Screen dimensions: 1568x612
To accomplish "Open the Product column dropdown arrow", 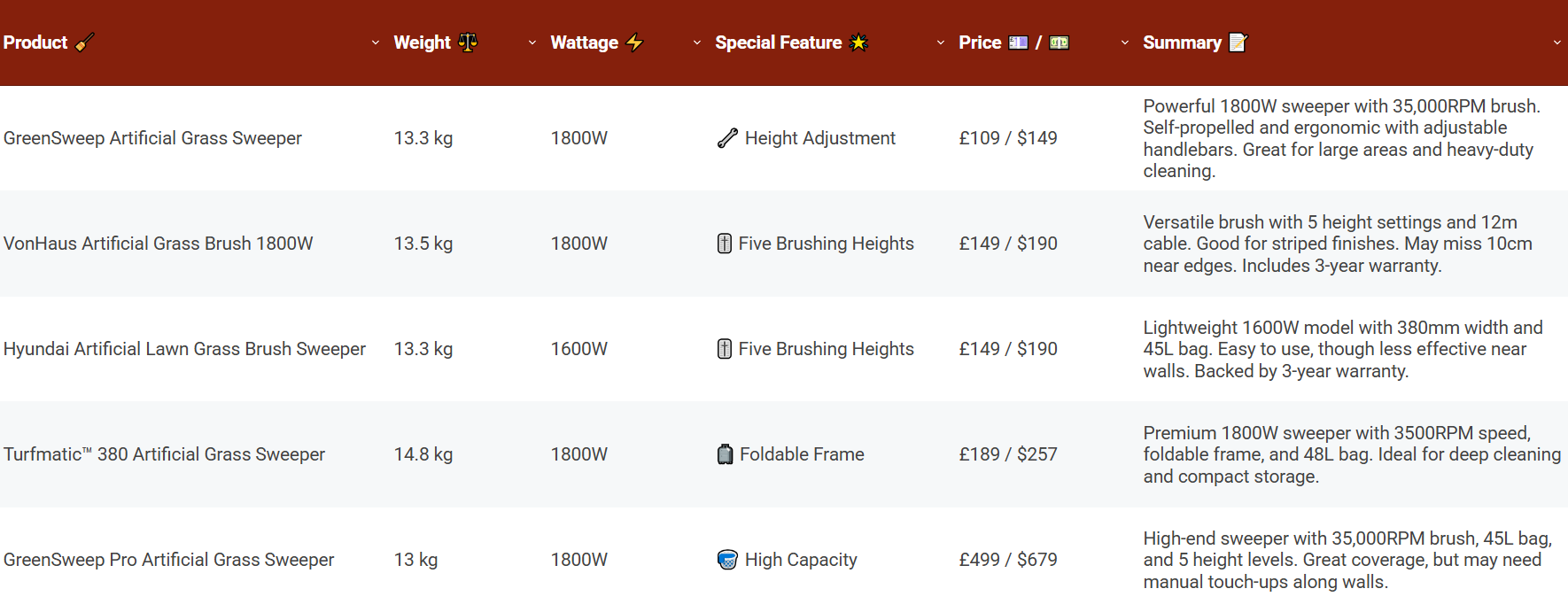I will click(376, 43).
